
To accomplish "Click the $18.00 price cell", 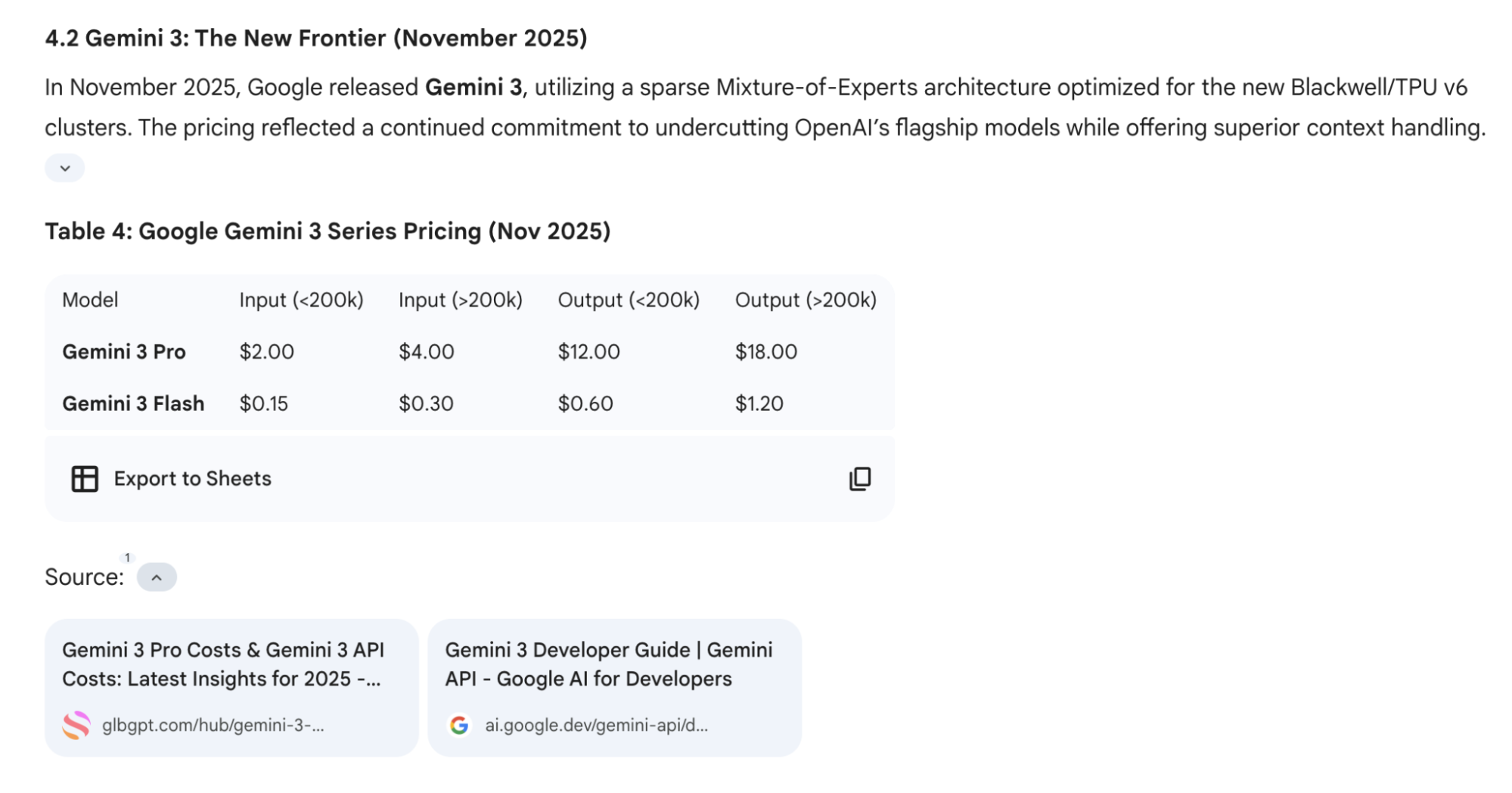I will click(766, 352).
